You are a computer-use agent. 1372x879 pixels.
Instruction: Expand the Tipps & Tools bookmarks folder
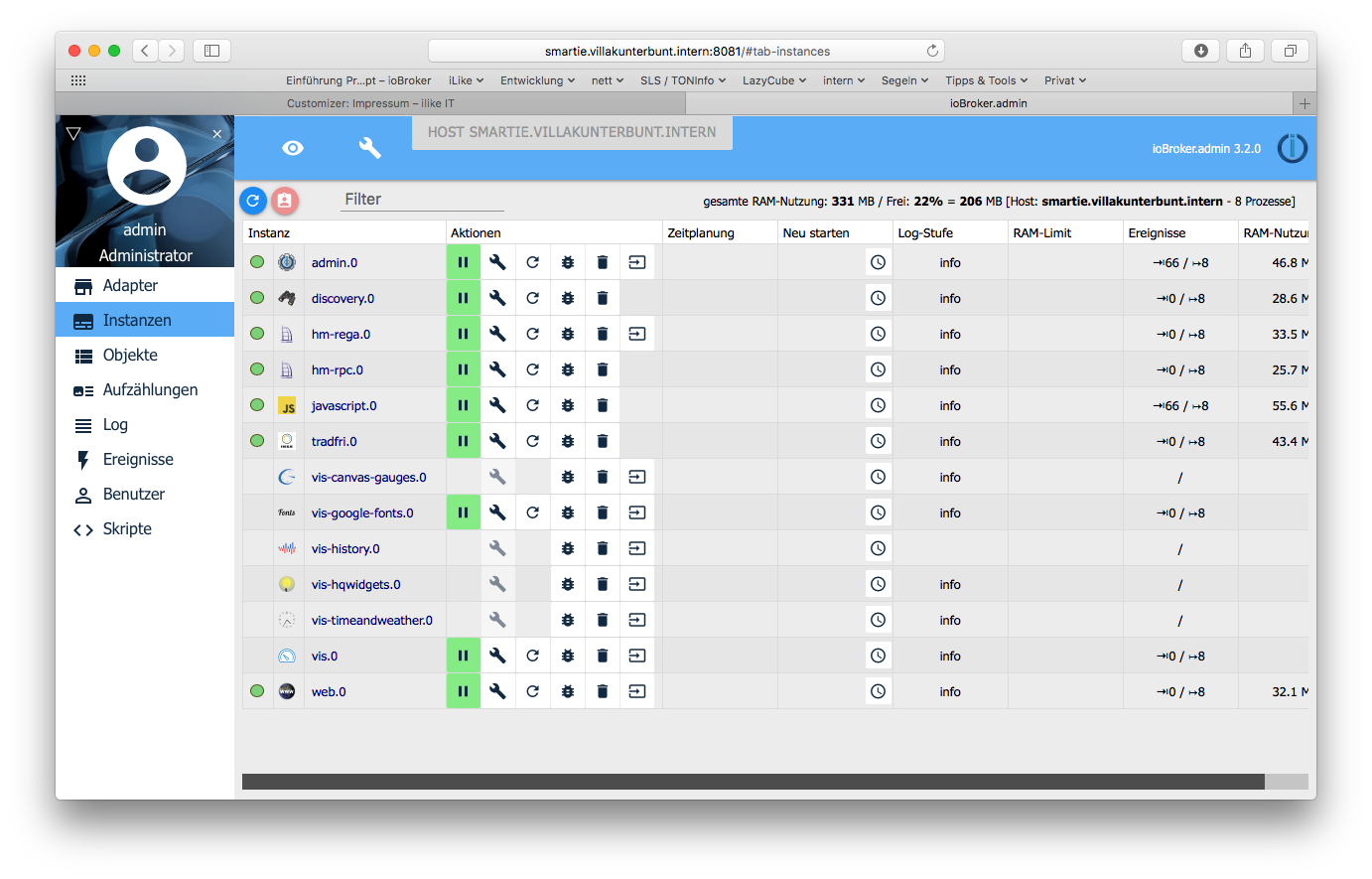[x=986, y=80]
